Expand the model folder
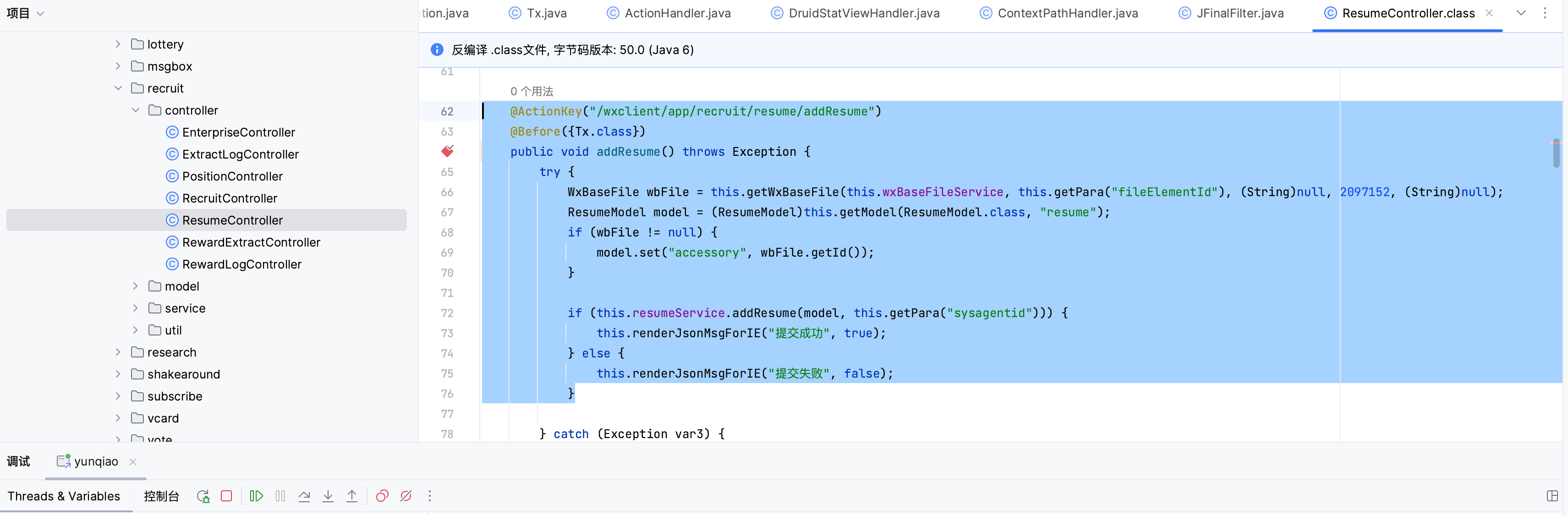Viewport: 1568px width, 516px height. [136, 286]
